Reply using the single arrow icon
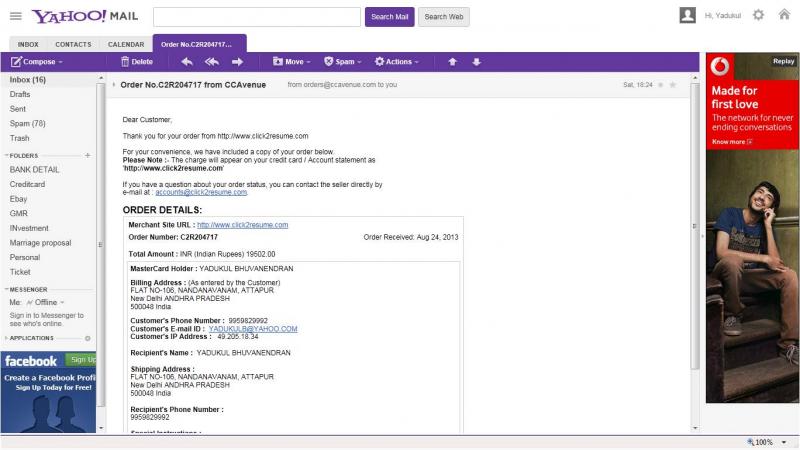800x450 pixels. click(187, 62)
